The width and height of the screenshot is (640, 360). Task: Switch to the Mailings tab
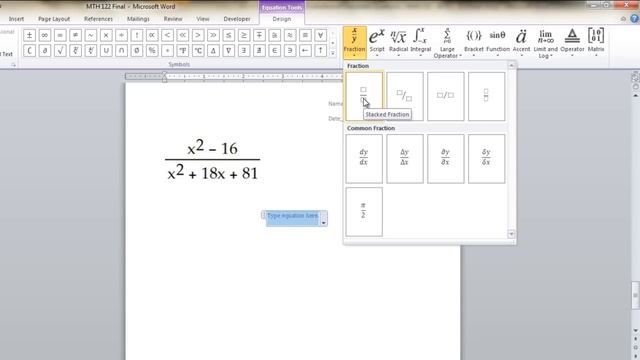point(138,19)
